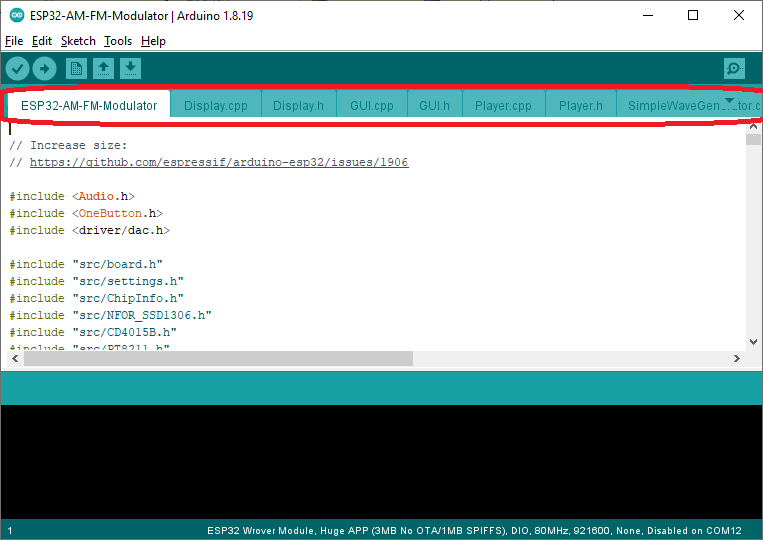763x540 pixels.
Task: Click the Verify sketch checkmark icon
Action: click(18, 69)
